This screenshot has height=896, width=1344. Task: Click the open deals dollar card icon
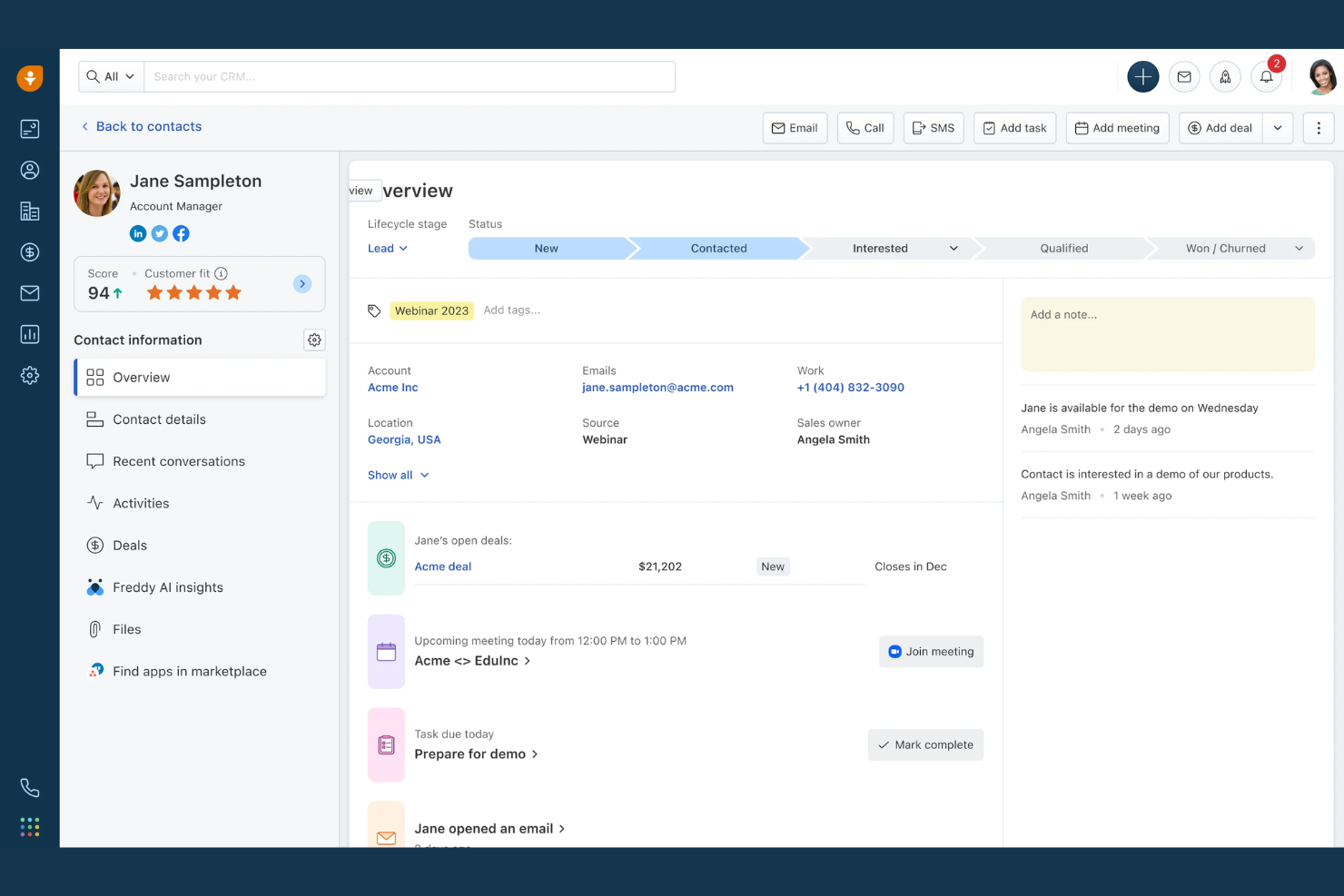(x=386, y=558)
